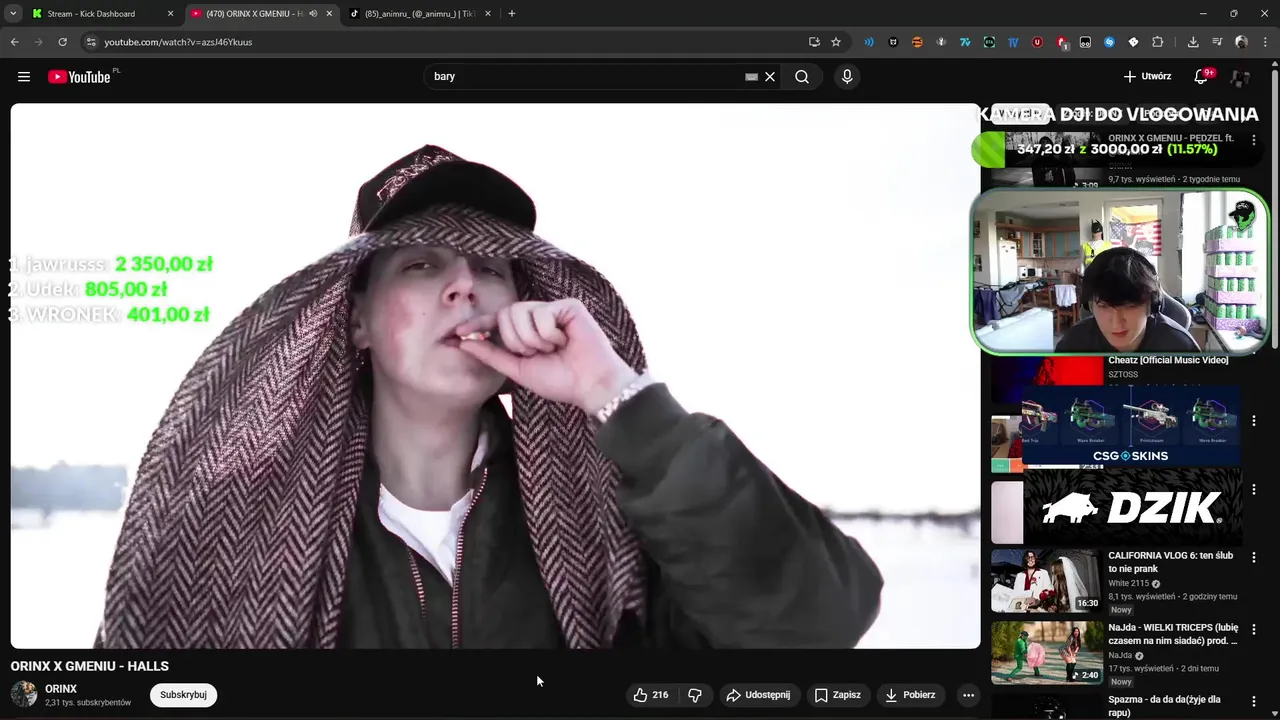Reload the page in the browser
The image size is (1280, 720).
tap(62, 42)
